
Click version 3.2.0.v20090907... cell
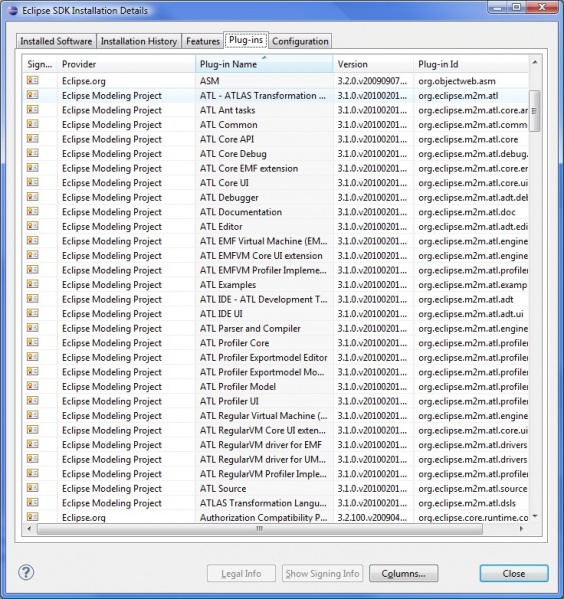click(372, 81)
